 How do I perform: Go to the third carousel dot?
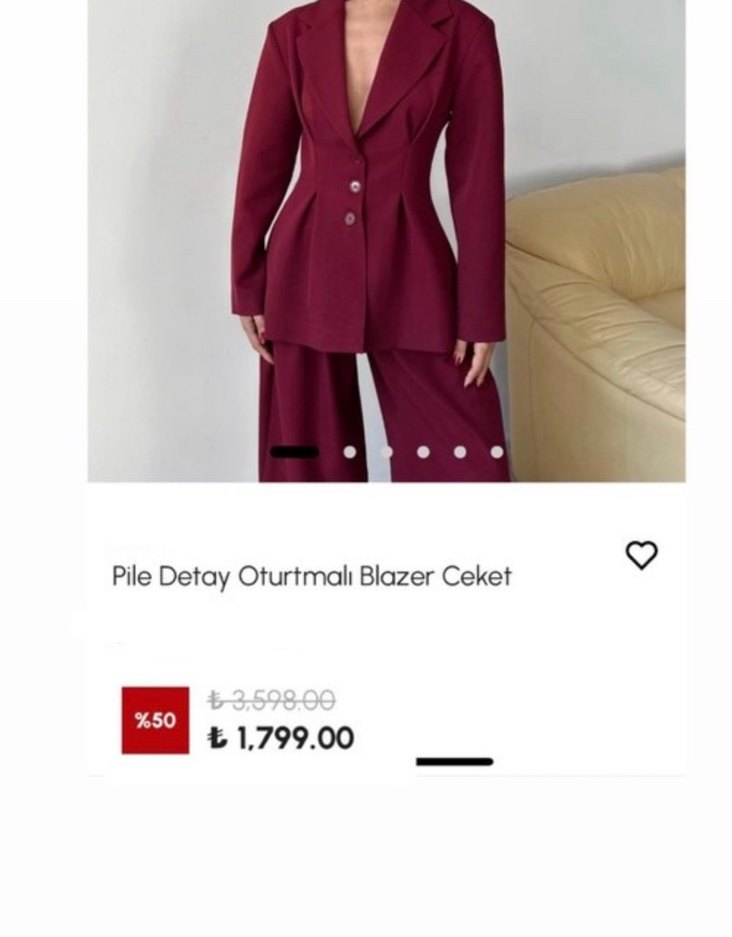[x=387, y=452]
